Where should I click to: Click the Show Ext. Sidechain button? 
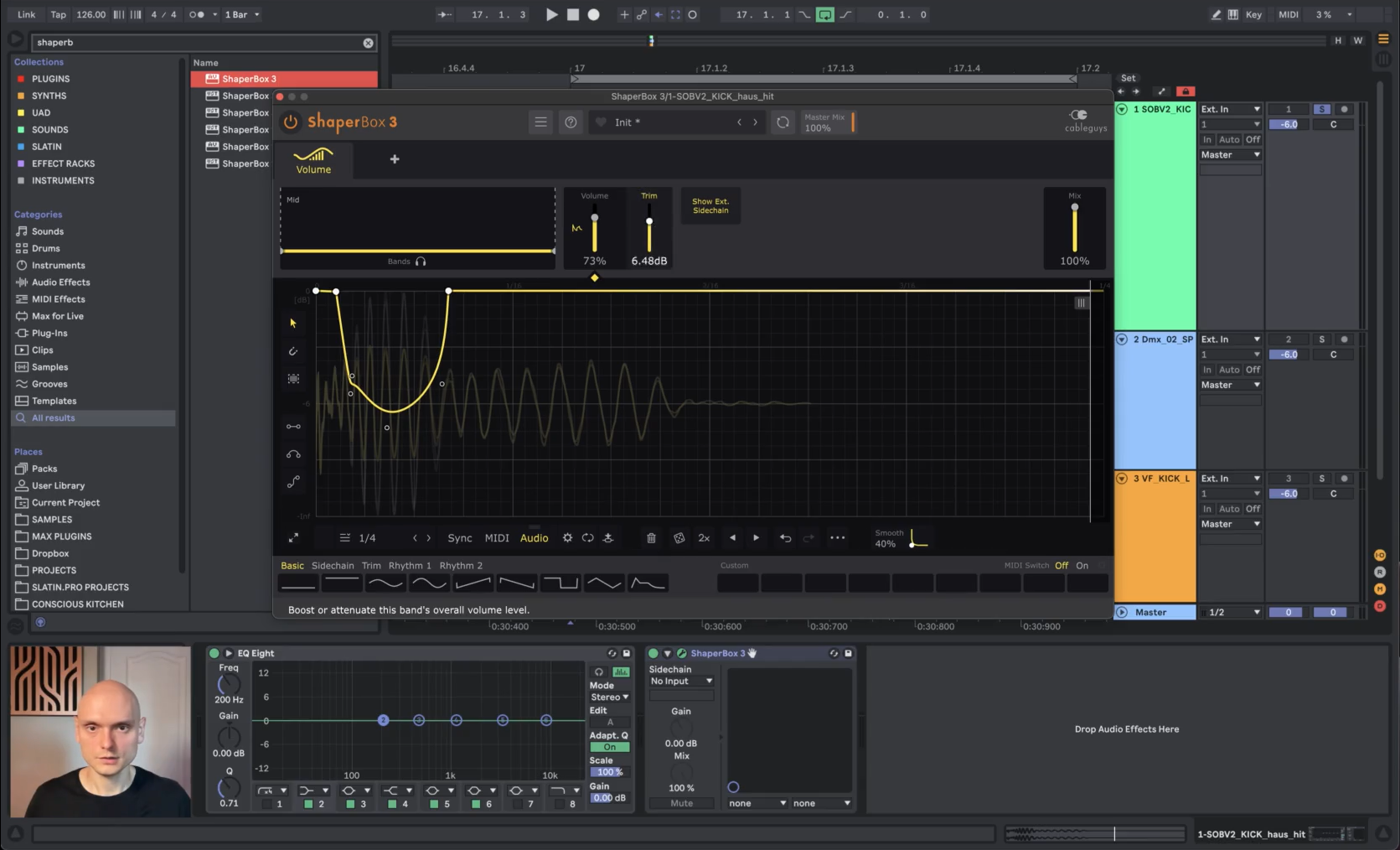coord(710,205)
